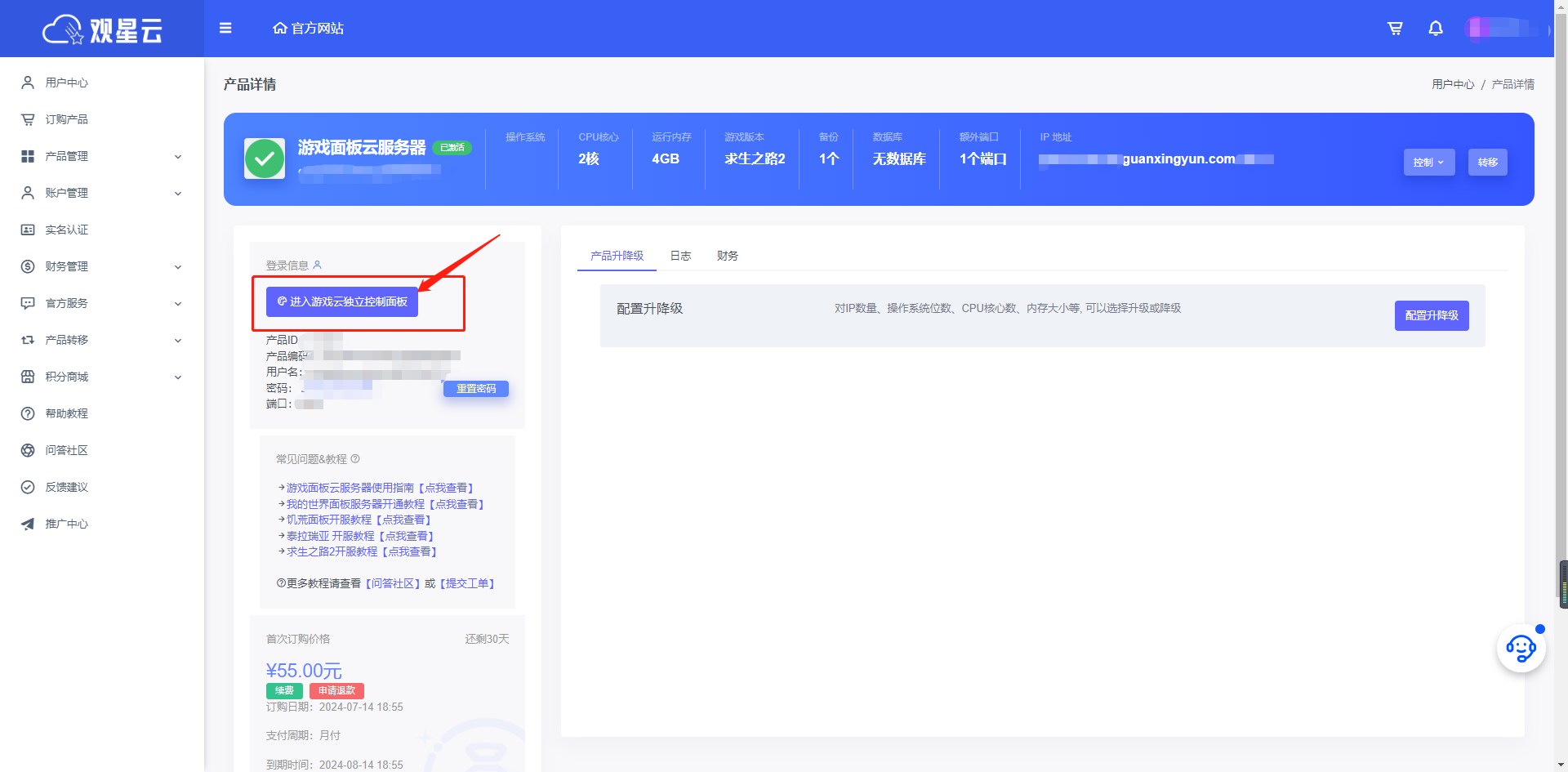Click the person icon beside 登录信息
The width and height of the screenshot is (1568, 772).
point(318,265)
